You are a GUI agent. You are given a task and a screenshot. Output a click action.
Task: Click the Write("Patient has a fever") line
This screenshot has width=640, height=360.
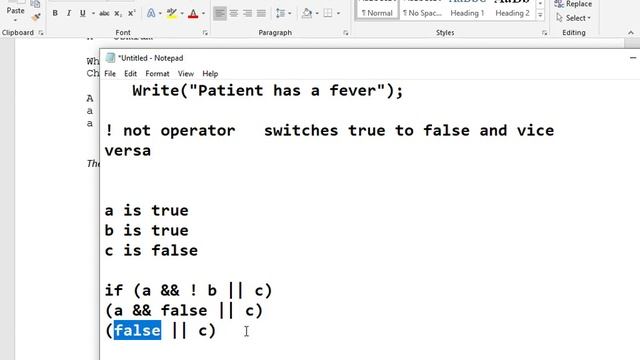(x=268, y=91)
